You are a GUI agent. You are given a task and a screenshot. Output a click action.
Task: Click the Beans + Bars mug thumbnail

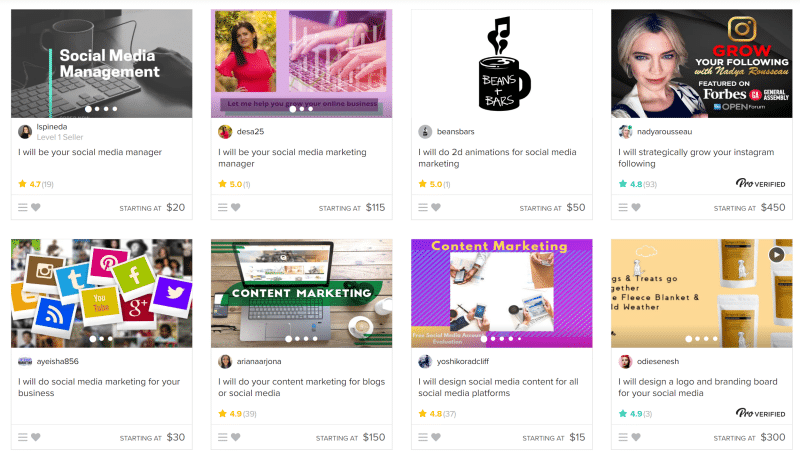pos(502,64)
